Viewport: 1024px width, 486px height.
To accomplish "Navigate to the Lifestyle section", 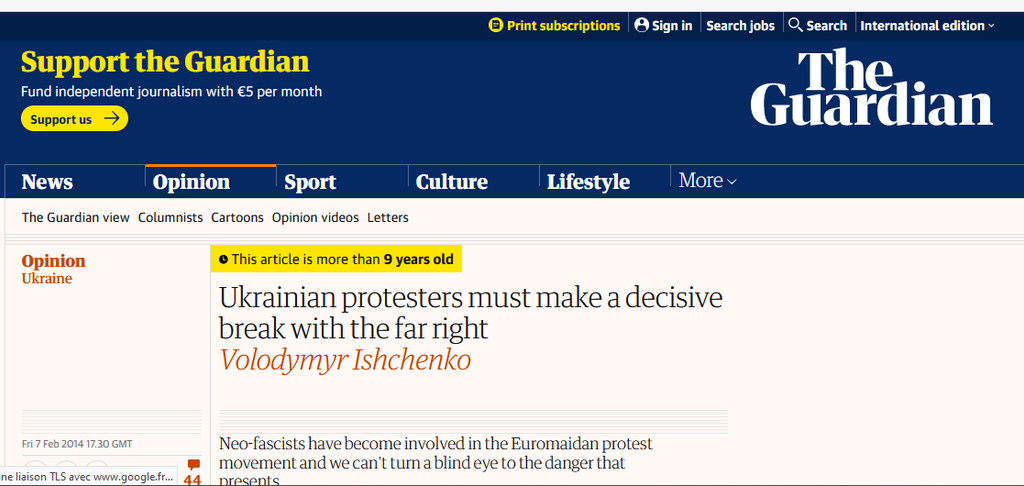I will (588, 182).
